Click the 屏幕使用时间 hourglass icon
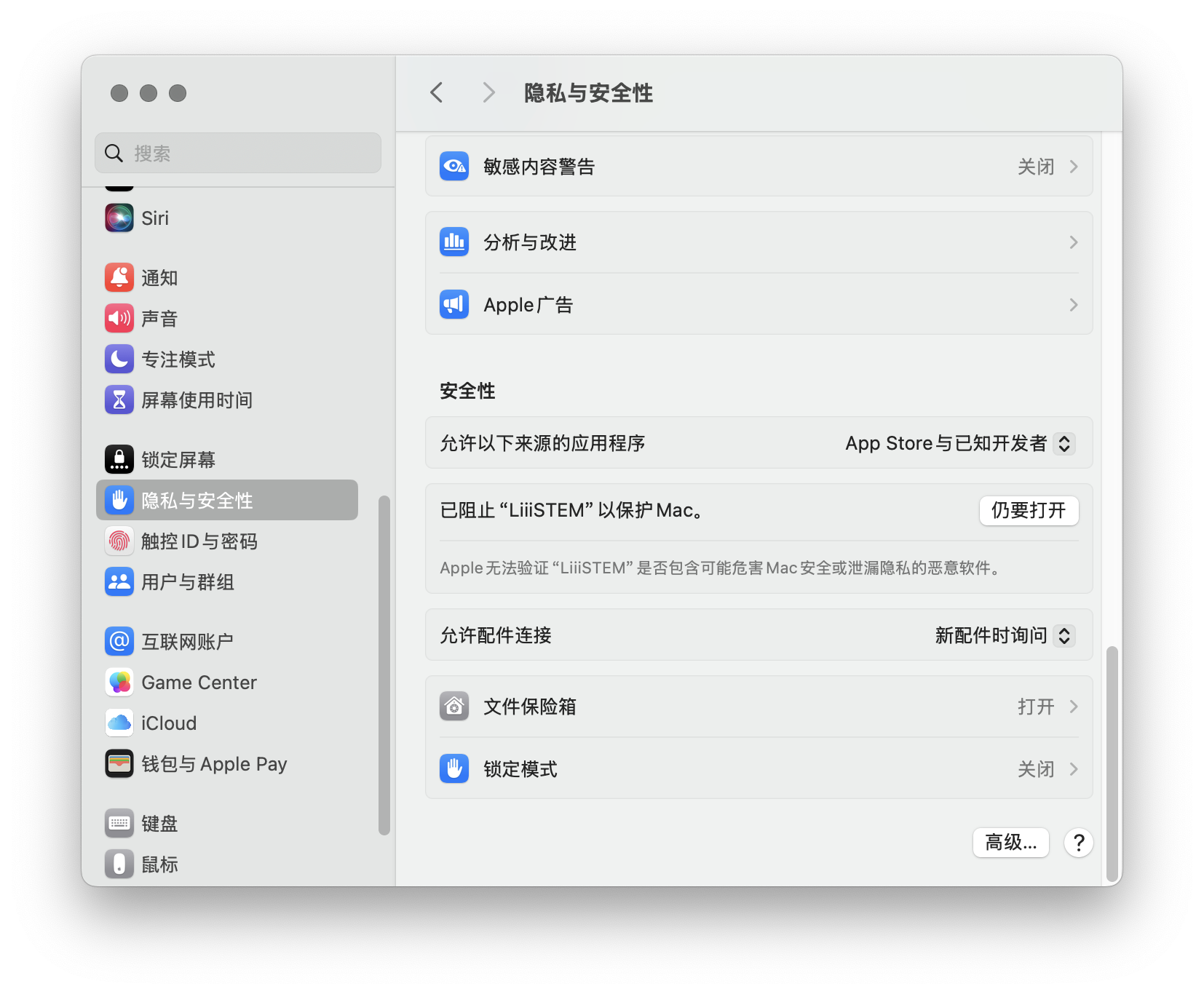The height and width of the screenshot is (994, 1204). [x=119, y=400]
